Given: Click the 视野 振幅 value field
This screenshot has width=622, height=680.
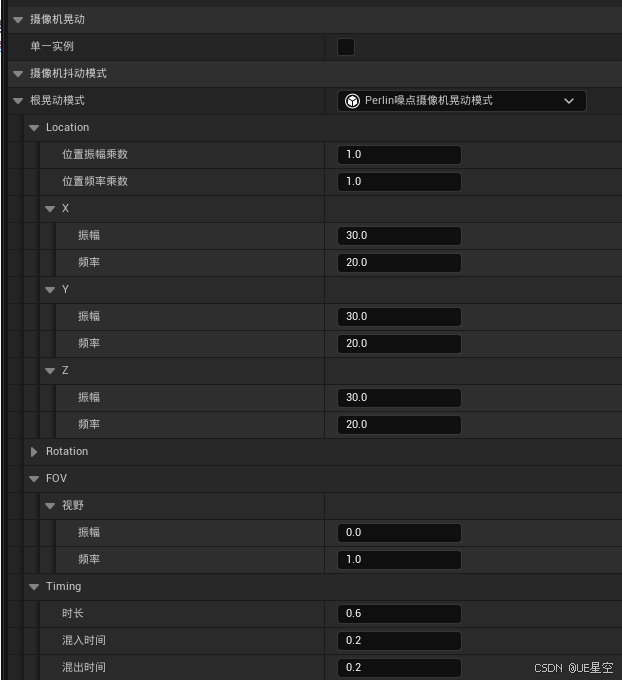Looking at the screenshot, I should 399,533.
